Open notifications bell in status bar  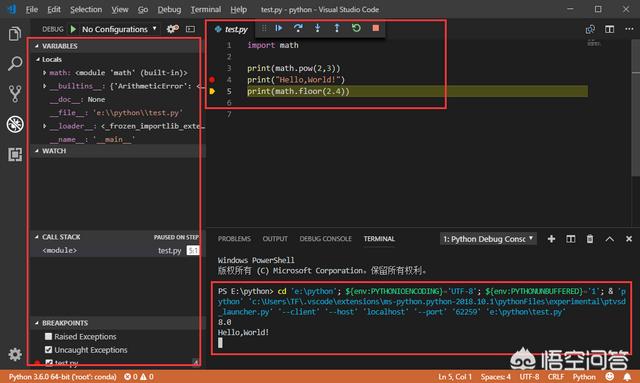coord(627,376)
